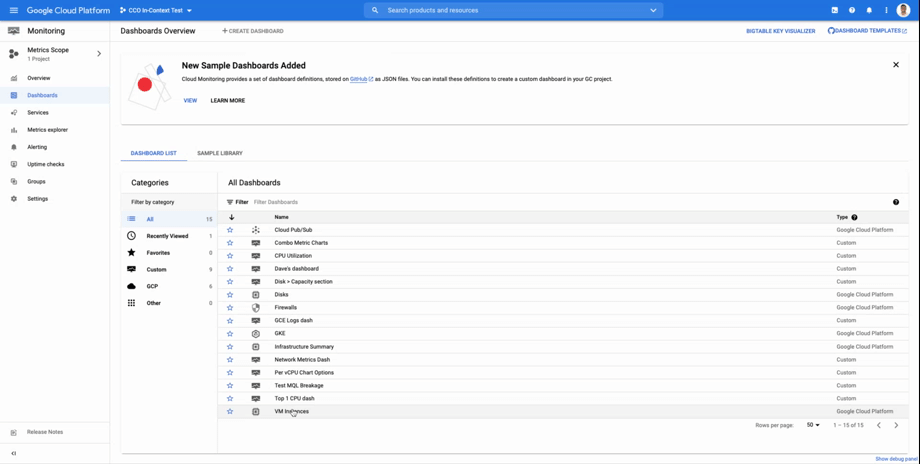This screenshot has width=920, height=464.
Task: Favorite the GKE dashboard
Action: point(230,333)
